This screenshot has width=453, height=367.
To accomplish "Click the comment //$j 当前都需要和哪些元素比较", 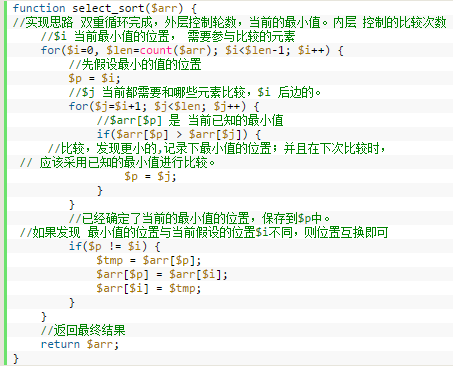I will (195, 92).
